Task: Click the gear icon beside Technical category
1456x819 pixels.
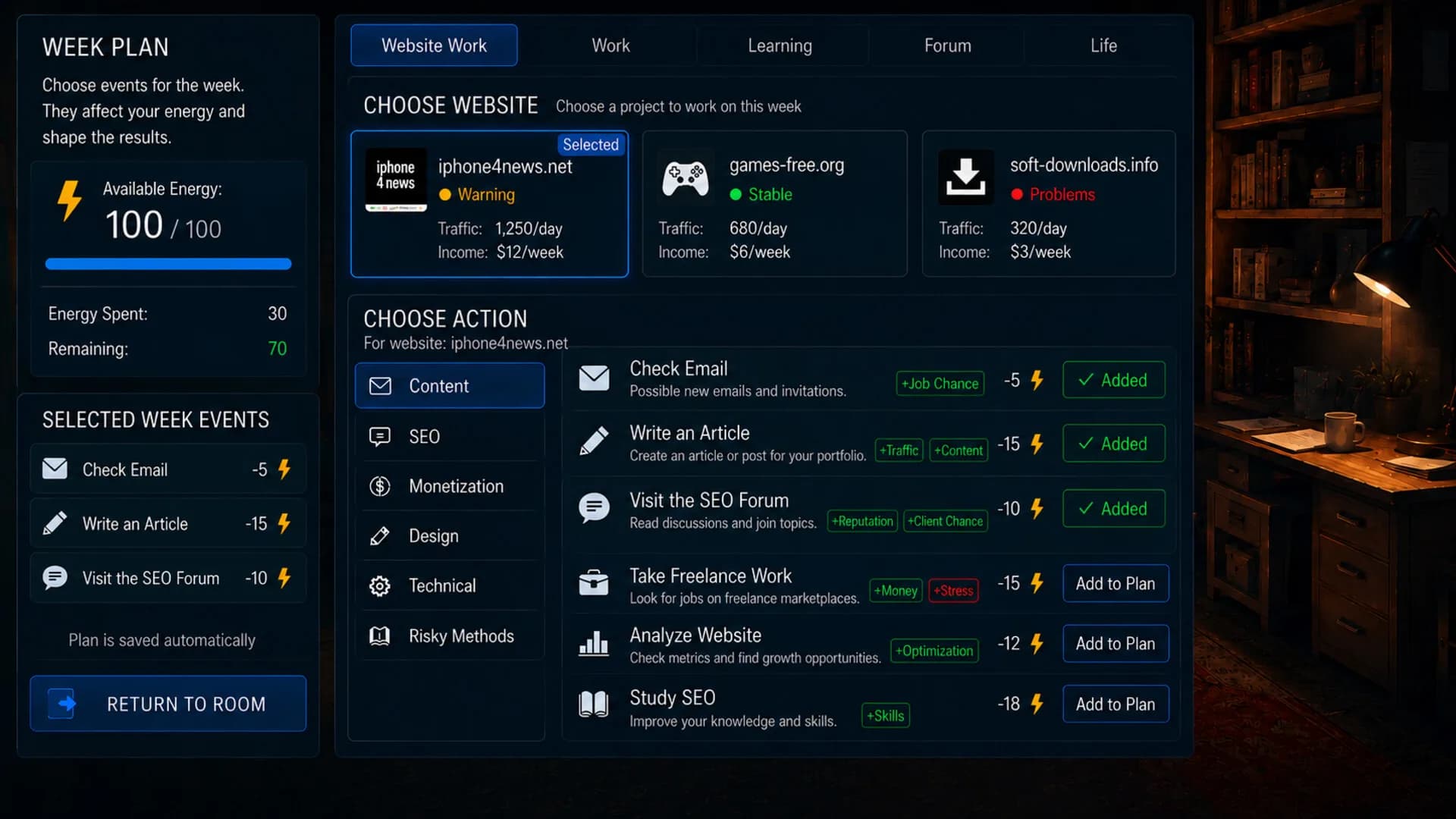Action: [380, 585]
